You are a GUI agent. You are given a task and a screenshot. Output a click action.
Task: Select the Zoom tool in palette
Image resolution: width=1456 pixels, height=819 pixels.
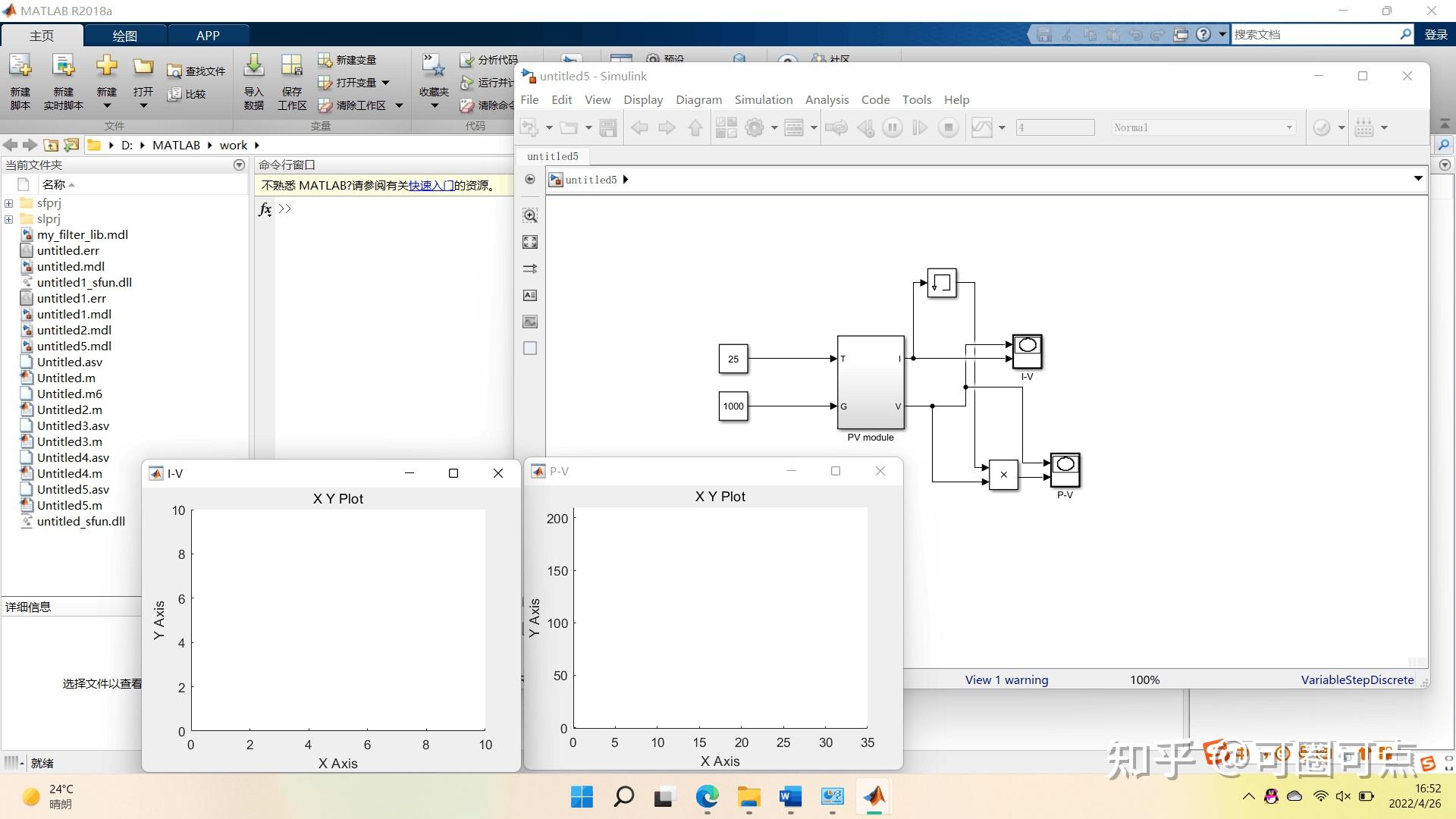click(x=530, y=215)
